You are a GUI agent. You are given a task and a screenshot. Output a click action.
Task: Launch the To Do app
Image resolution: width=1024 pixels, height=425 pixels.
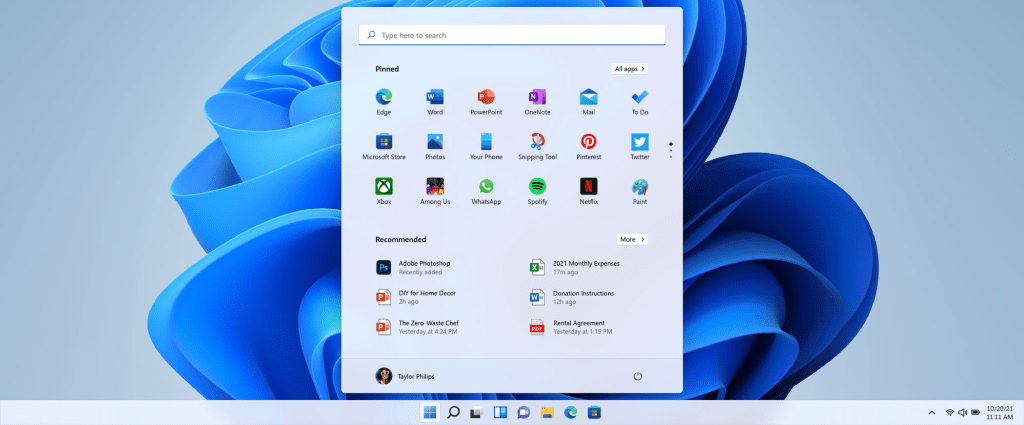pos(639,102)
